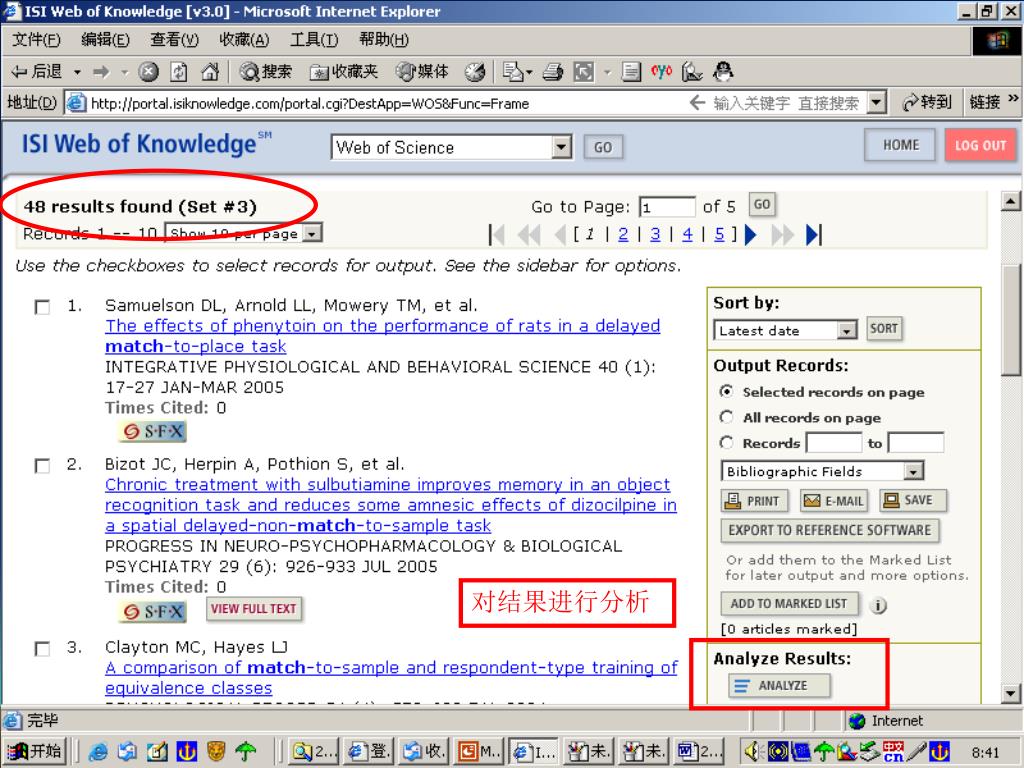Launch Internet Explorer from quick launch
Image resolution: width=1024 pixels, height=768 pixels.
coord(98,752)
